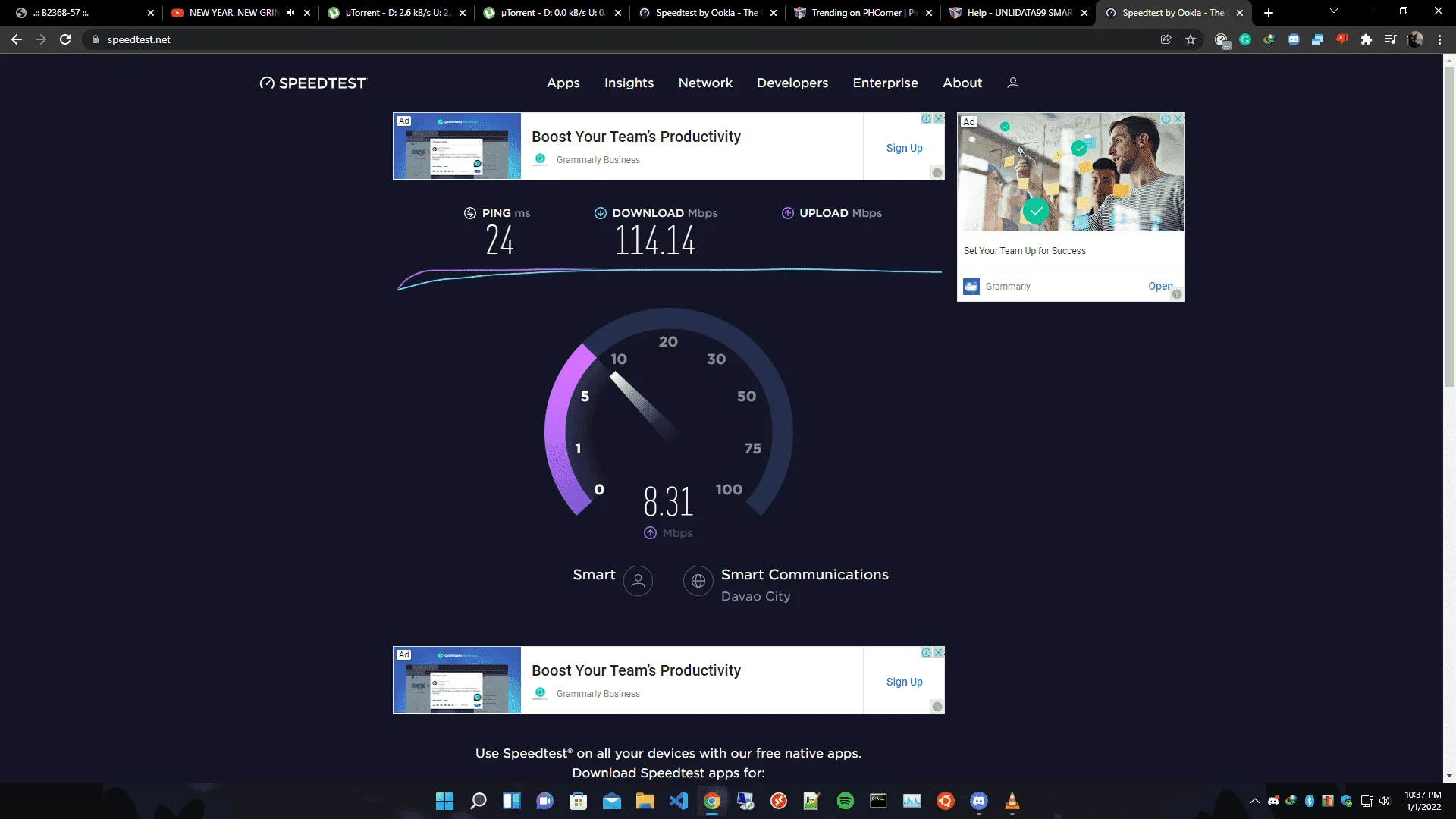The height and width of the screenshot is (819, 1456).
Task: Click the Speedtest extension icon in toolbar
Action: point(1221,40)
